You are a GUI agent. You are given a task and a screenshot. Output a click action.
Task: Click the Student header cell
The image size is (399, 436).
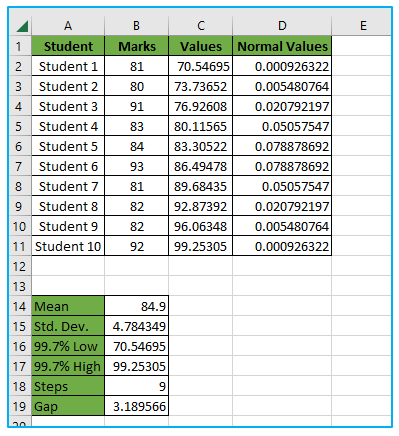click(68, 46)
